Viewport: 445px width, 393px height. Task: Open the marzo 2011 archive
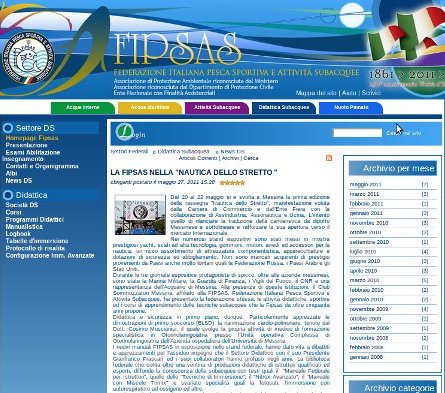click(x=364, y=194)
